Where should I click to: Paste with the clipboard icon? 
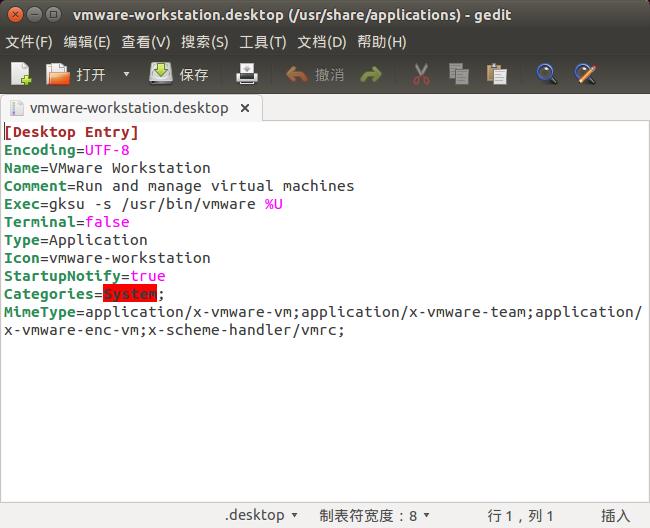click(x=496, y=74)
